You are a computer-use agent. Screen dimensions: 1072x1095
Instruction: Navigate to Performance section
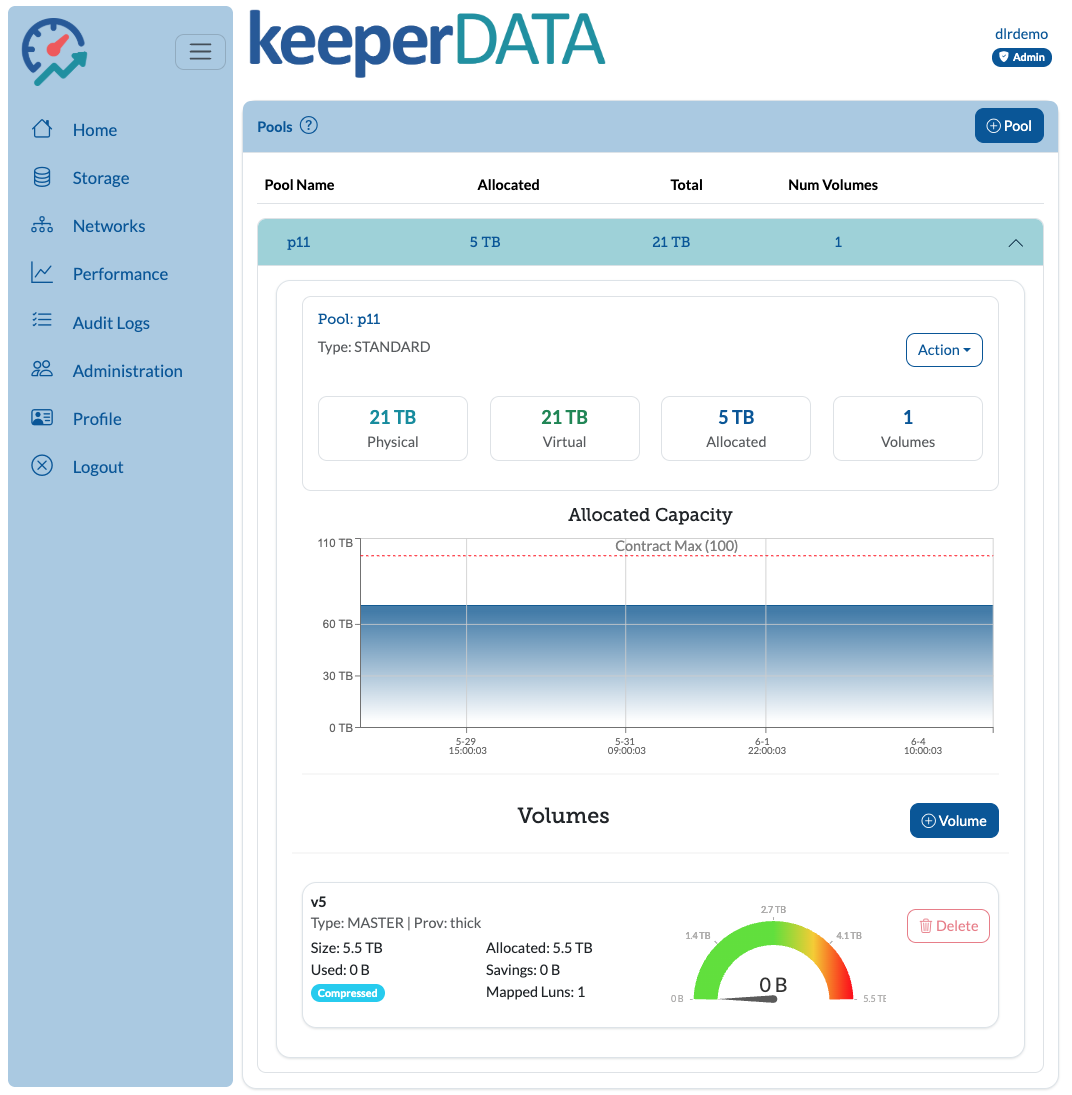120,274
